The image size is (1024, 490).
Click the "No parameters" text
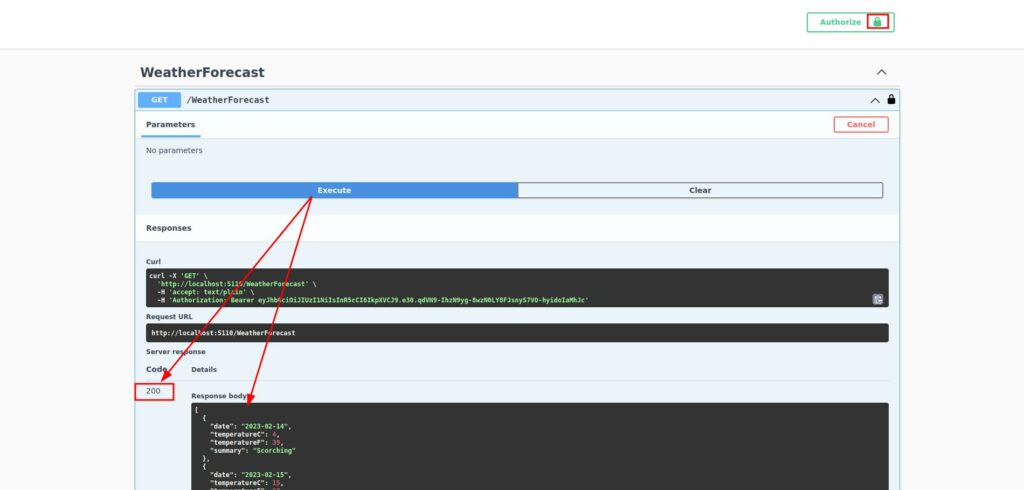coord(174,151)
